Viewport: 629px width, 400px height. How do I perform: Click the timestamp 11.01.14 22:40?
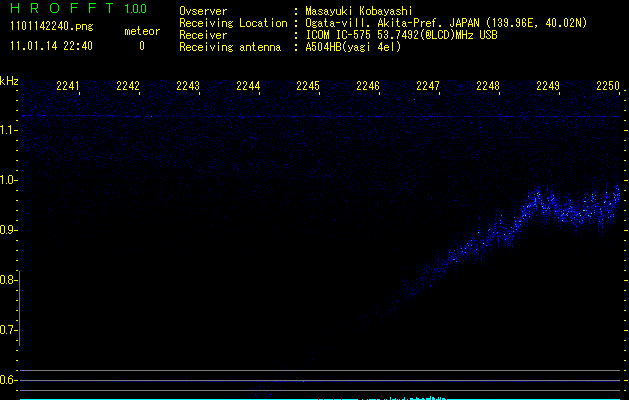(x=51, y=46)
